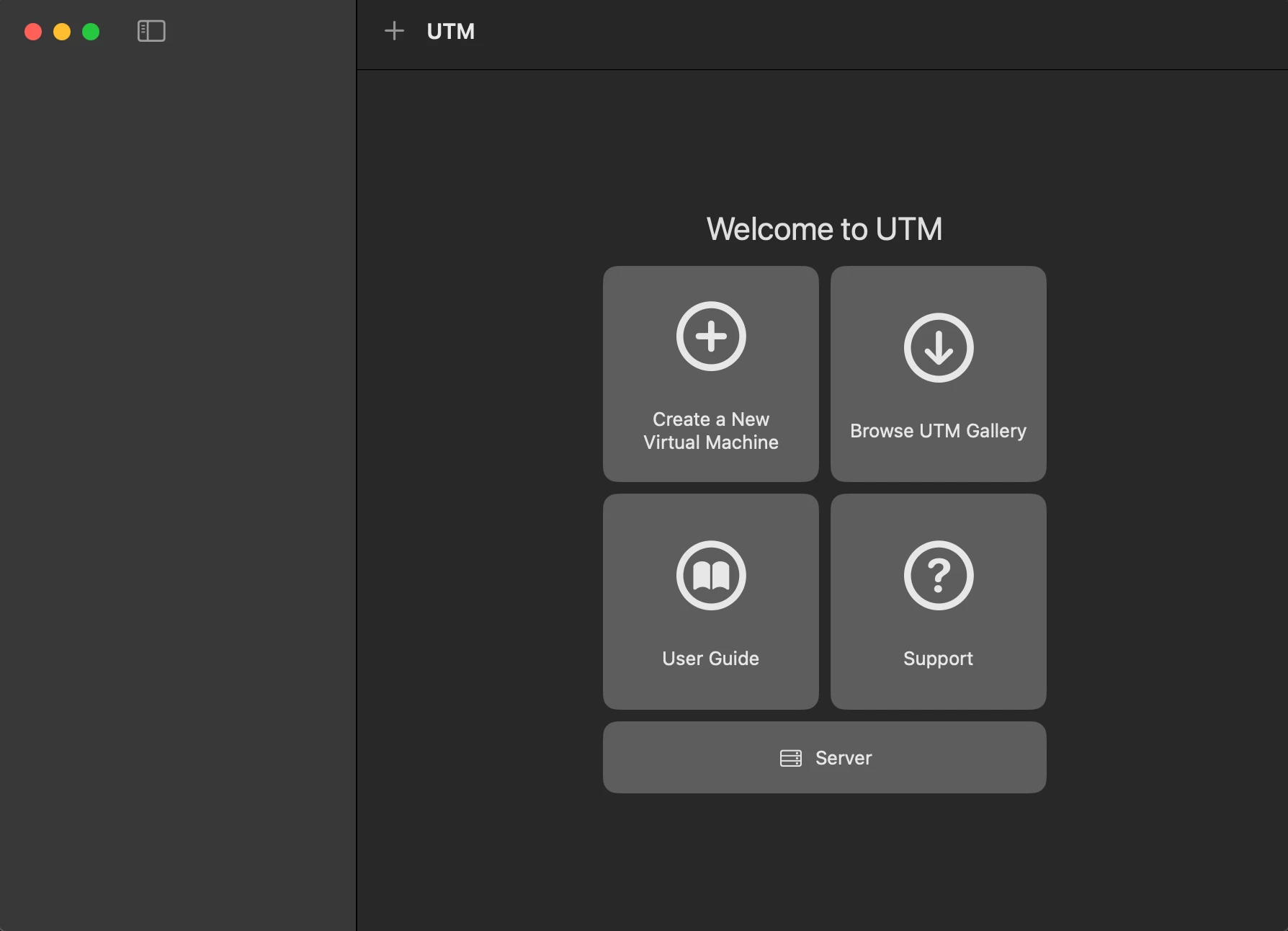Click the UTM window title text
This screenshot has height=931, width=1288.
click(x=451, y=32)
